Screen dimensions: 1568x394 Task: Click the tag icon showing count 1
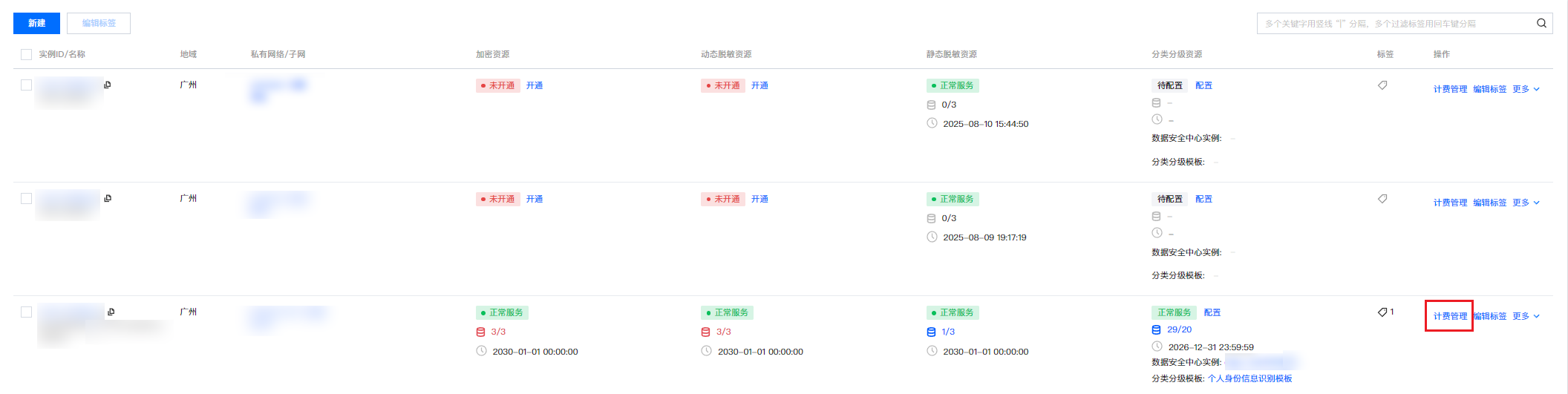coord(1382,312)
